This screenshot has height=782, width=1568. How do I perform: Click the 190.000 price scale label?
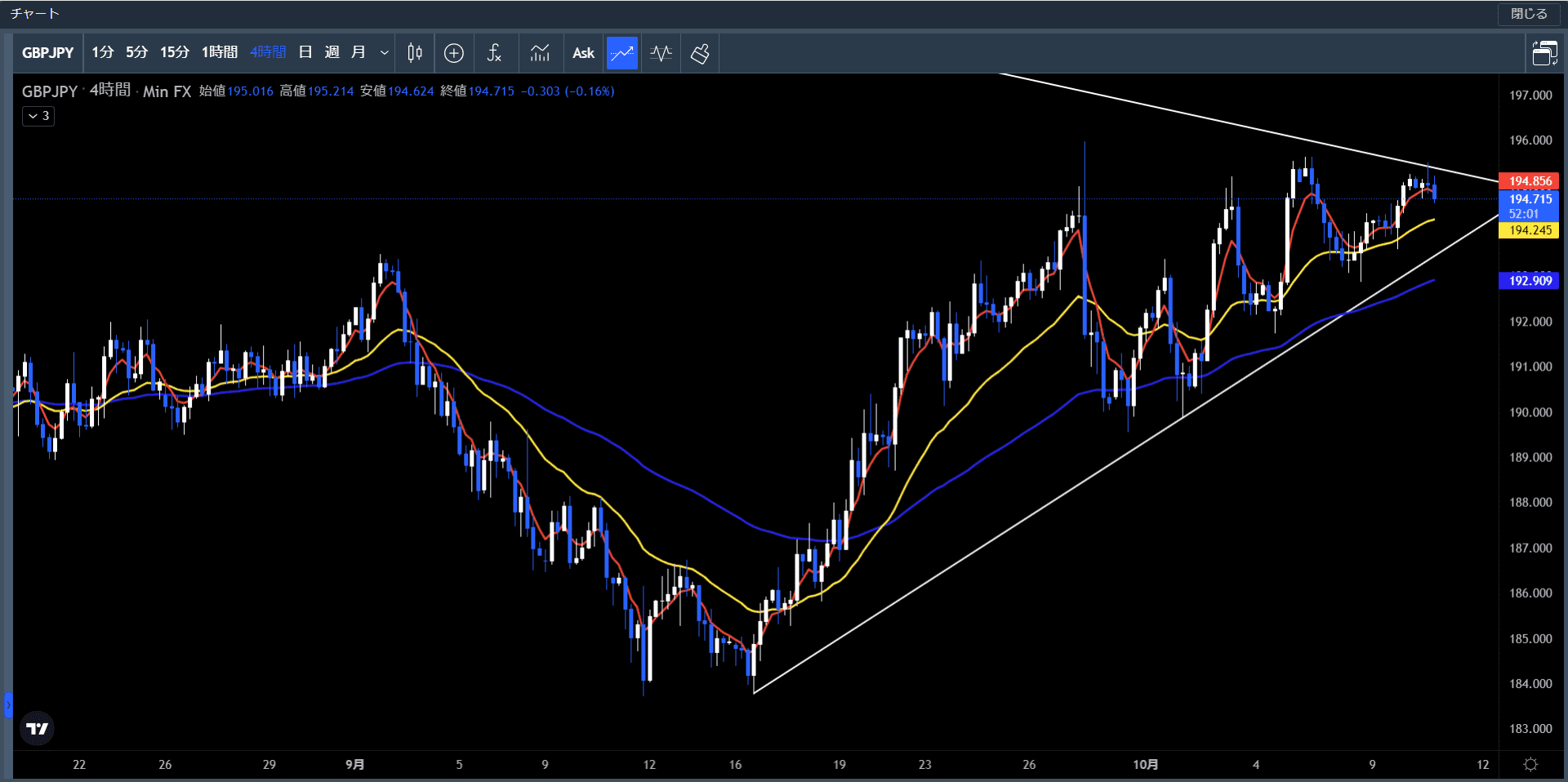click(x=1530, y=412)
